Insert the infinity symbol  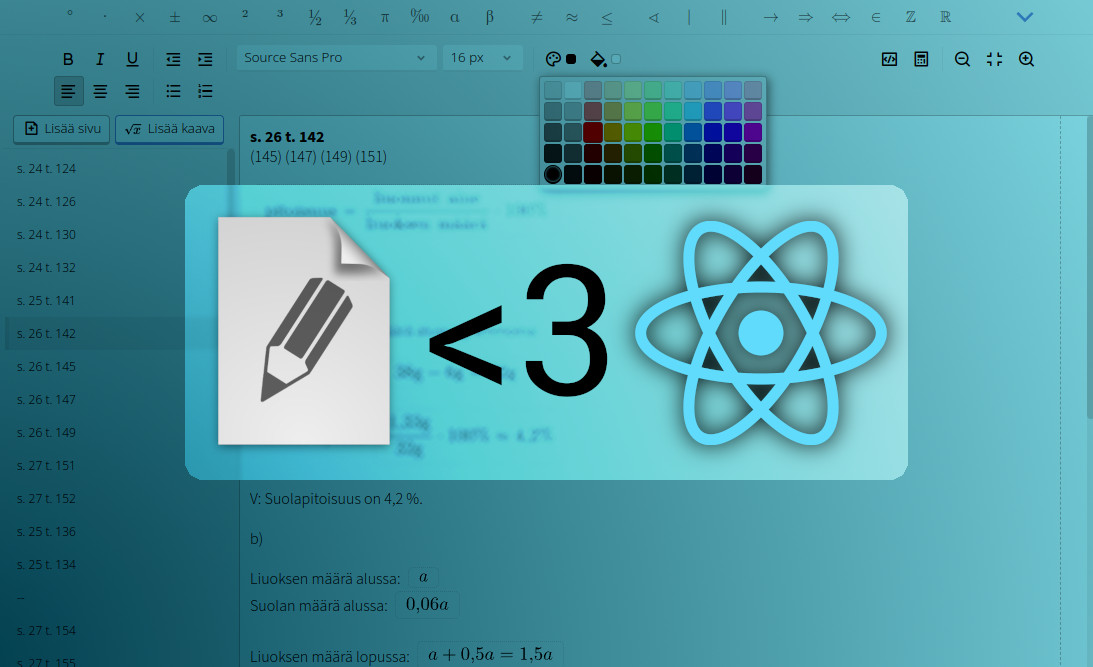pos(210,18)
